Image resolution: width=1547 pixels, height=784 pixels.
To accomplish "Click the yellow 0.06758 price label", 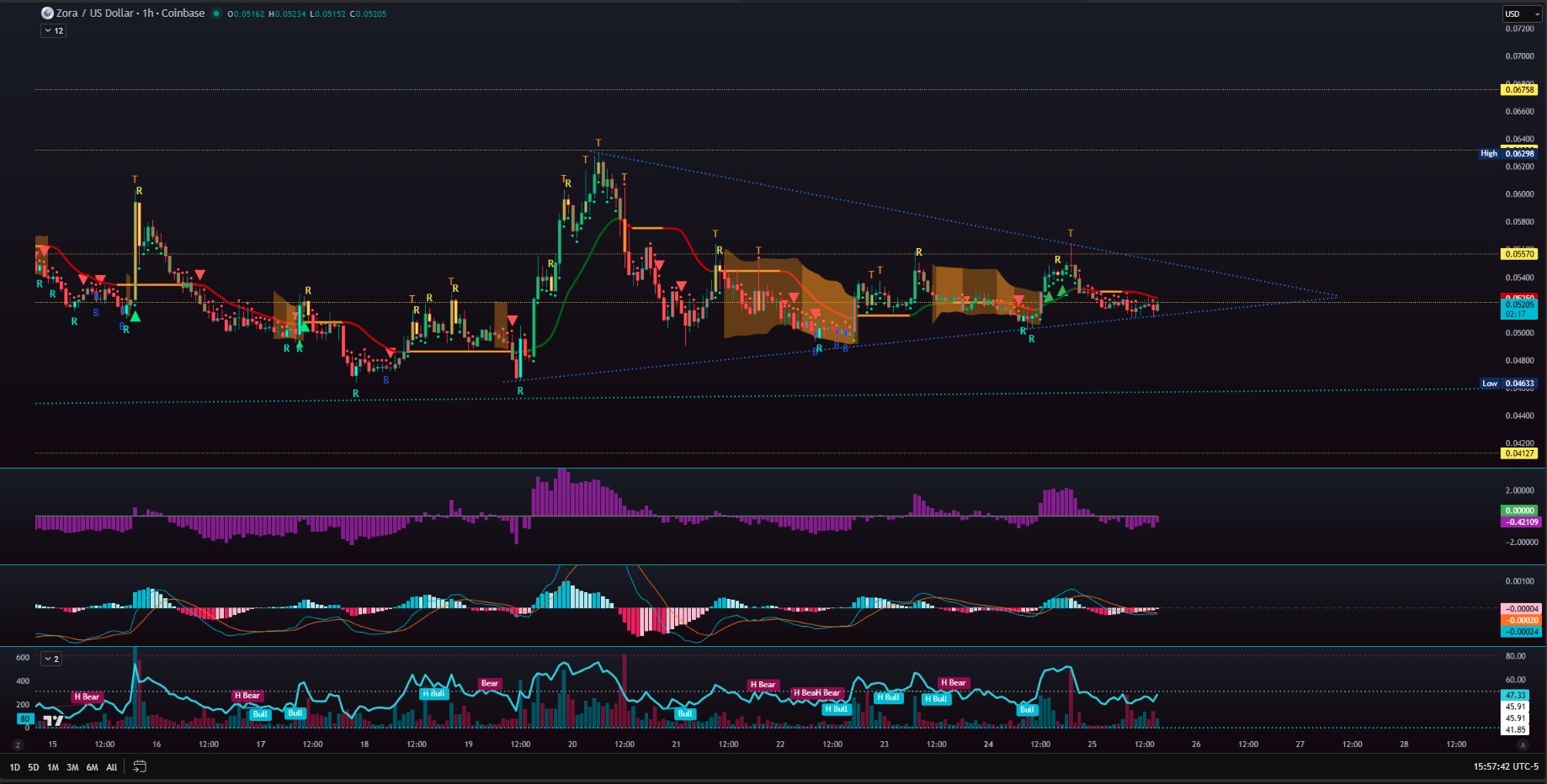I will coord(1519,89).
